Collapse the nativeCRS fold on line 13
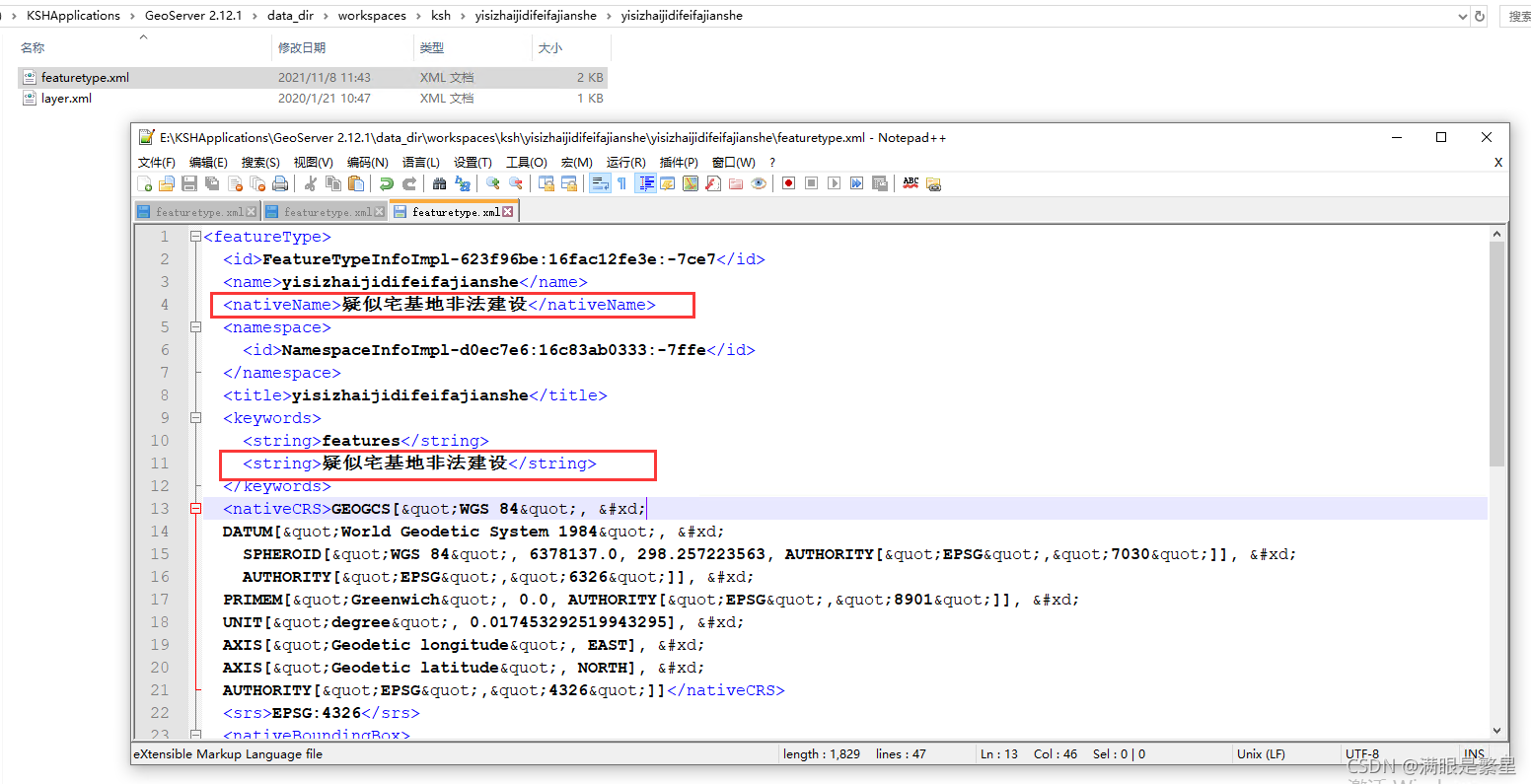This screenshot has width=1531, height=784. pyautogui.click(x=195, y=509)
